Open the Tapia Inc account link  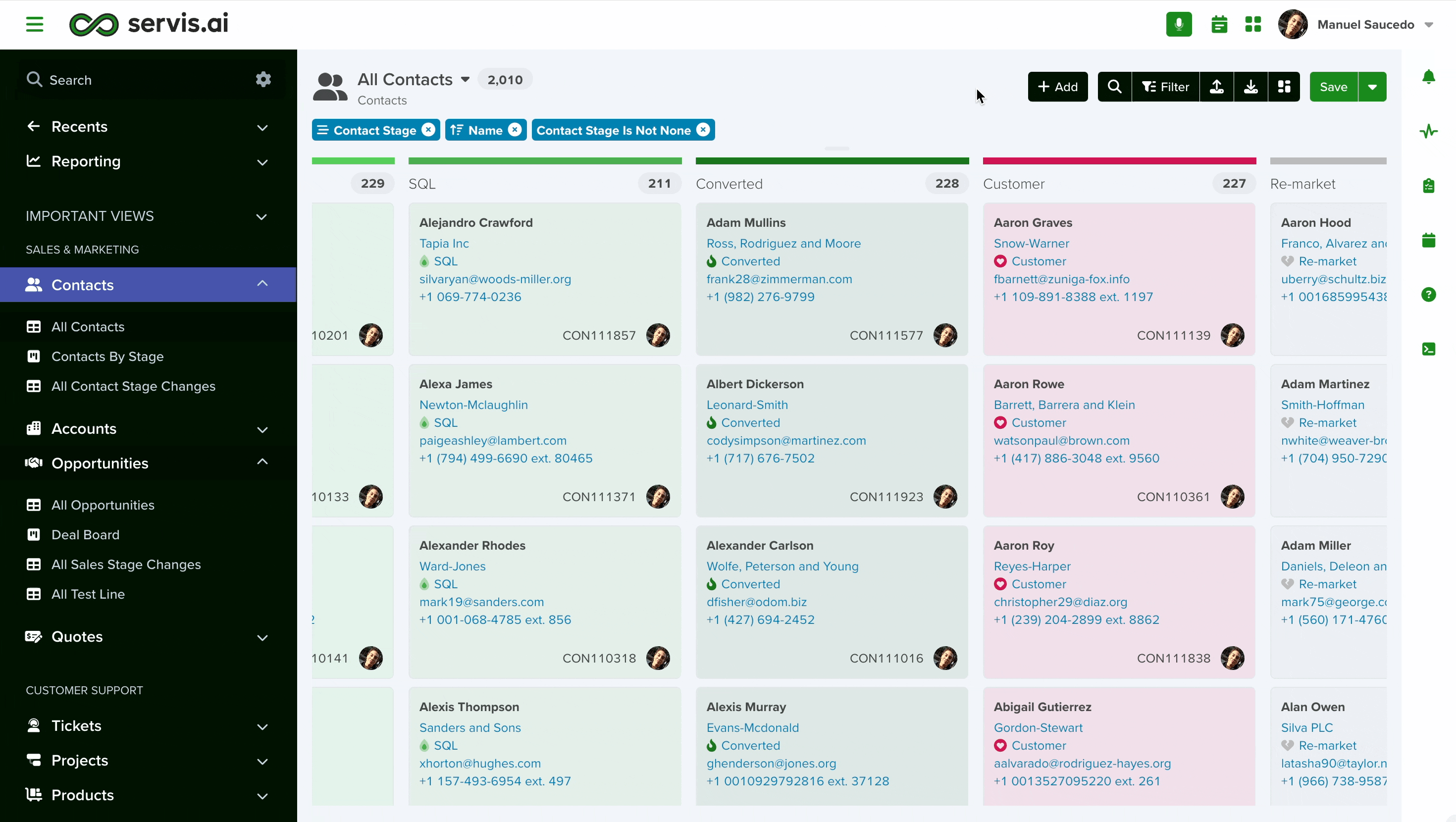tap(444, 243)
